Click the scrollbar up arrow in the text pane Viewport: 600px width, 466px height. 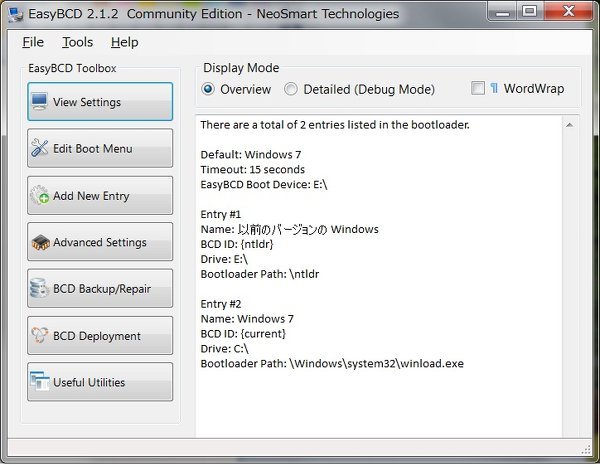569,125
